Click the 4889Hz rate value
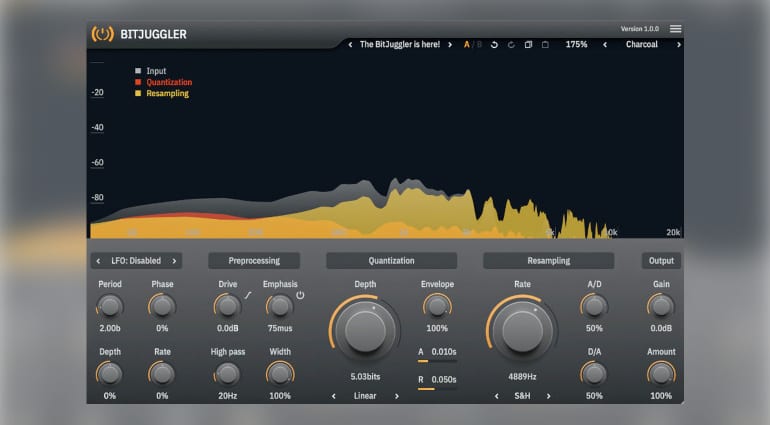Screen dimensions: 770x425 [x=522, y=377]
